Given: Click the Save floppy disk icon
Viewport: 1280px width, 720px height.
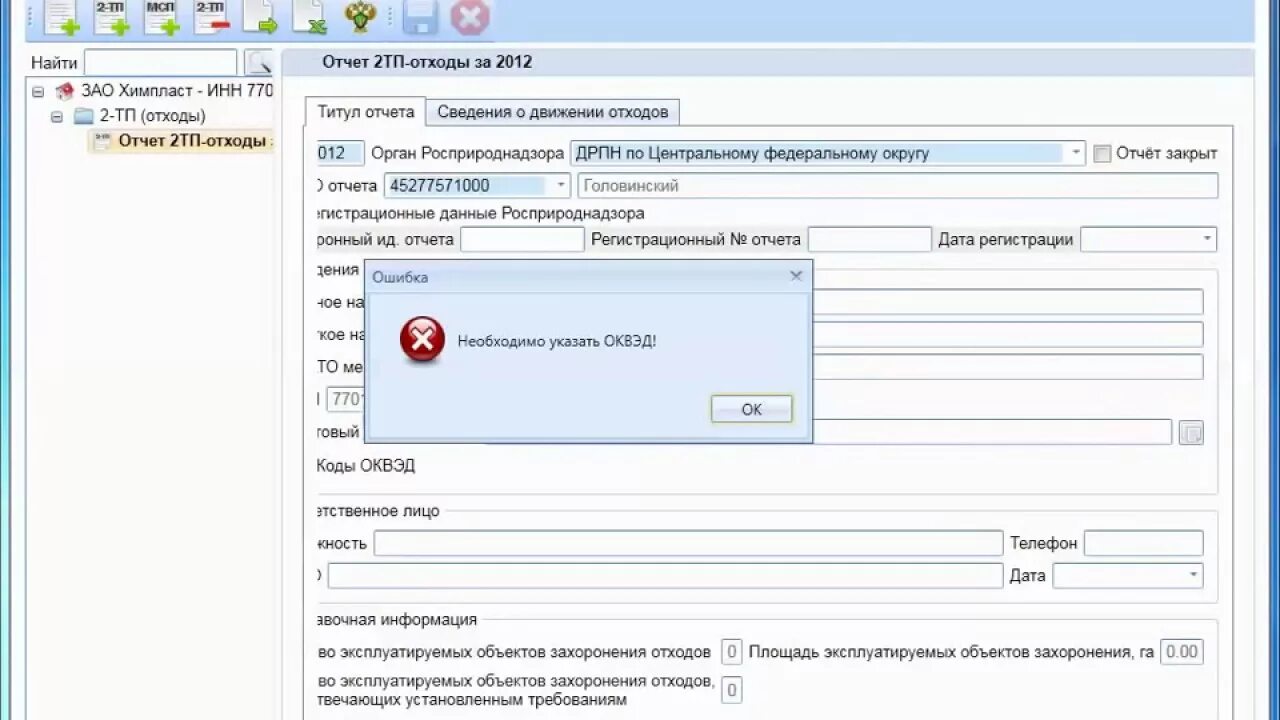Looking at the screenshot, I should tap(421, 17).
